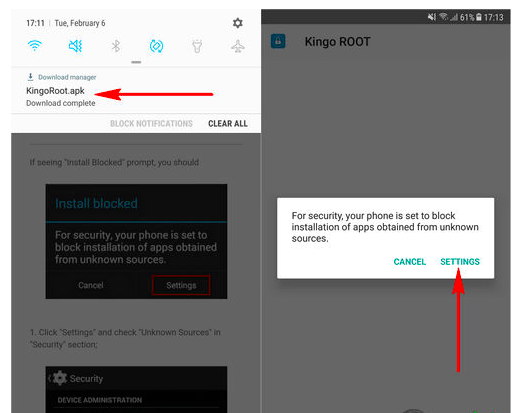Tap BLOCK NOTIFICATIONS
Screen dimensions: 513x413
tap(151, 124)
